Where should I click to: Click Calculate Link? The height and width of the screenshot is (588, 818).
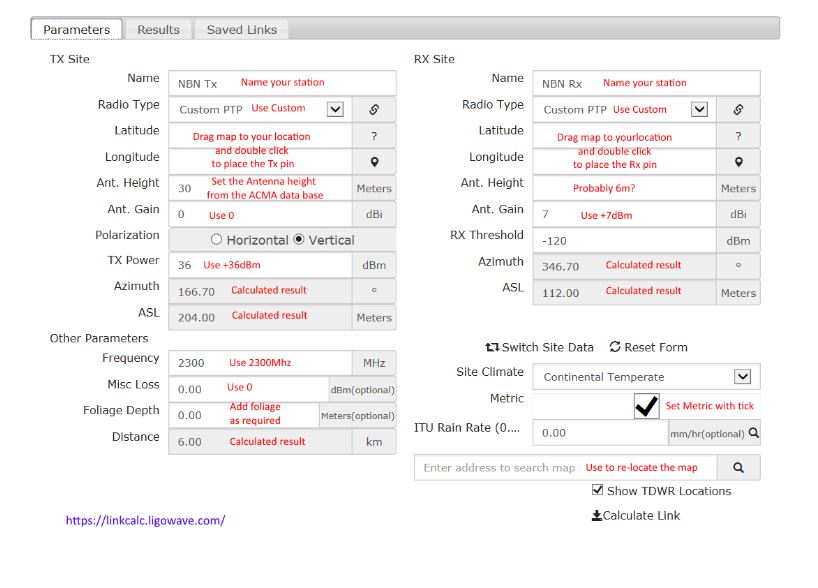636,516
